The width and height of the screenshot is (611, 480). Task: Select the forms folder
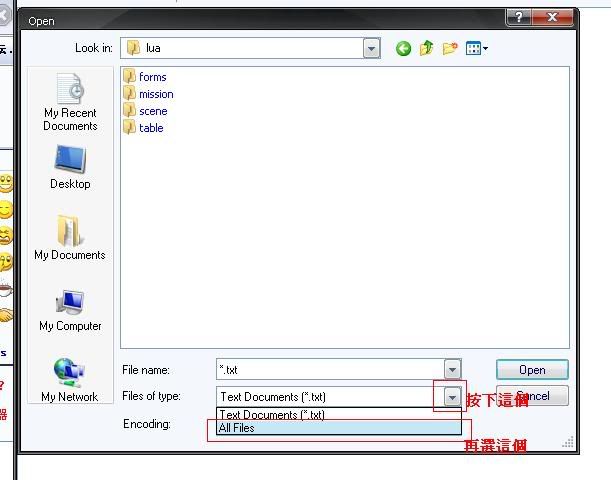click(152, 77)
